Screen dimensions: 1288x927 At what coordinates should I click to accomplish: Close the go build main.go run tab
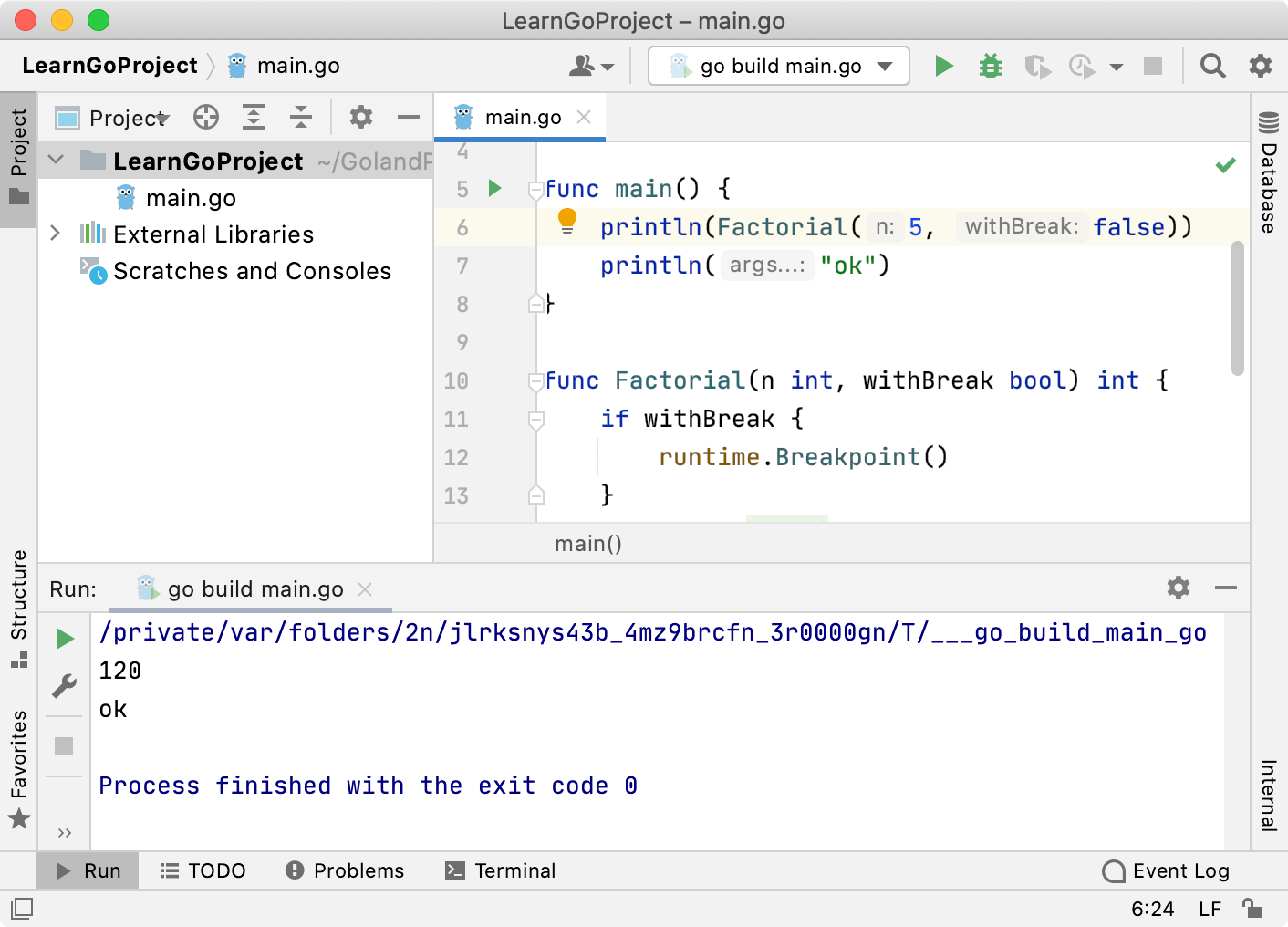coord(365,589)
